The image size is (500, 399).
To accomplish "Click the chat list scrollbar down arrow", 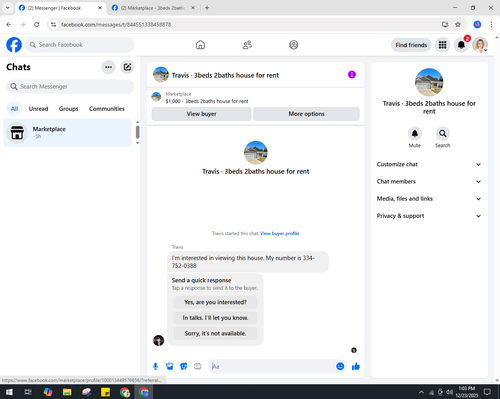I will [137, 143].
